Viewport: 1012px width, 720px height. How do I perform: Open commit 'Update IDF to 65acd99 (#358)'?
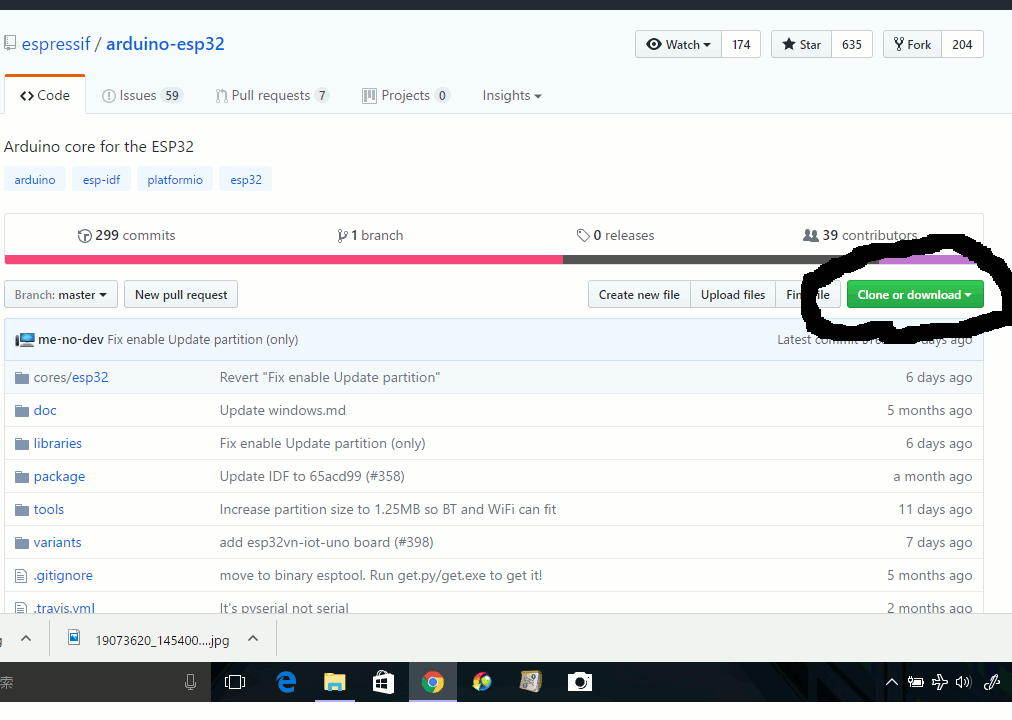(x=312, y=476)
